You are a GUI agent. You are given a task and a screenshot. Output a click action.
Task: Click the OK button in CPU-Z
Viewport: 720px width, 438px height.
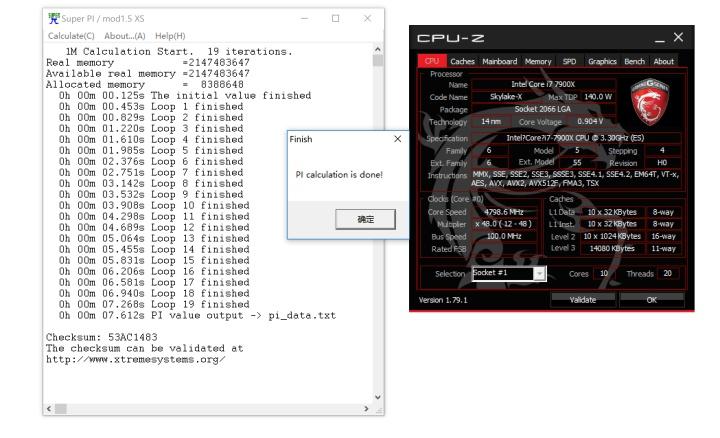pos(652,300)
